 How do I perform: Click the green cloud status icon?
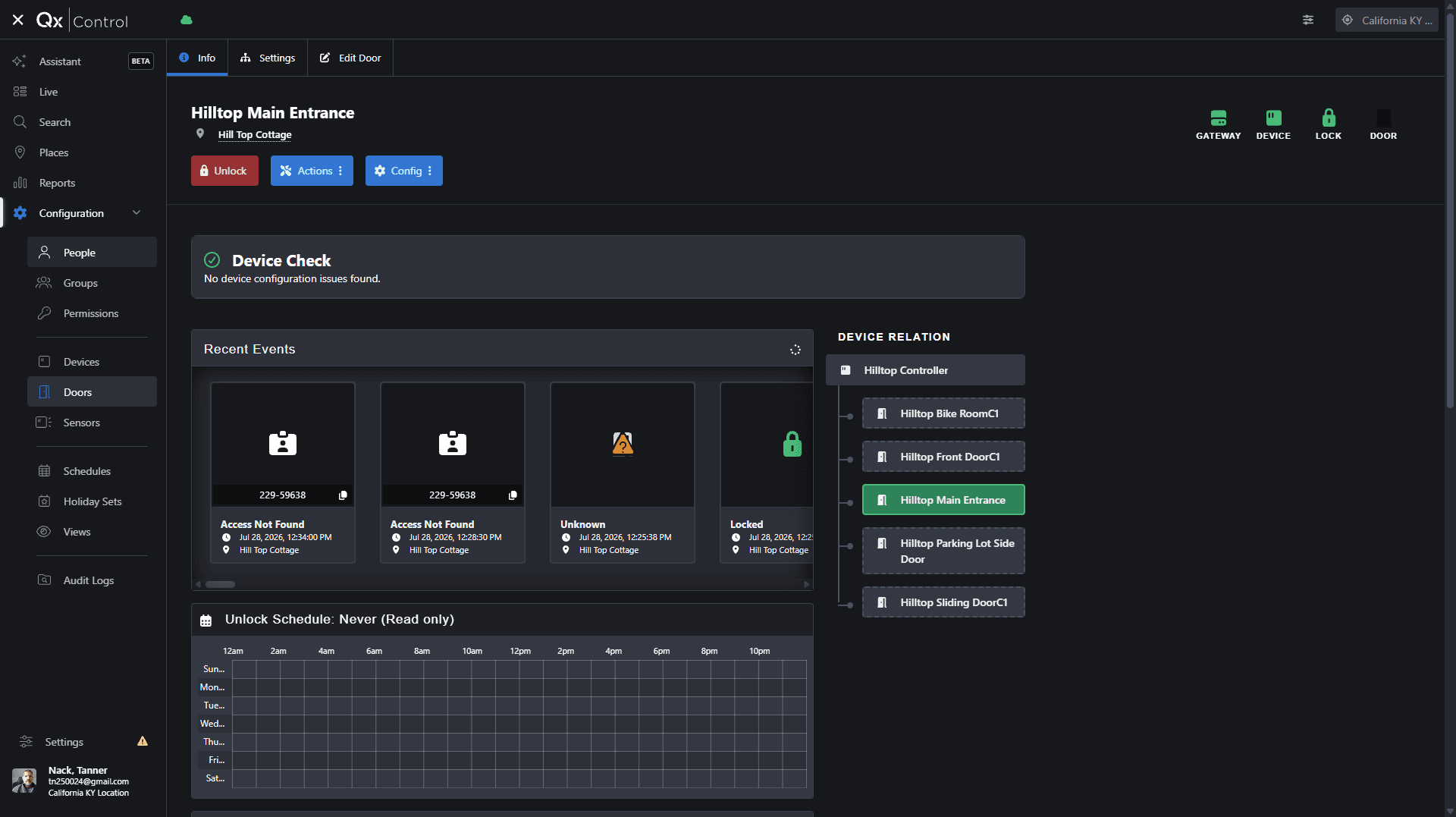187,20
